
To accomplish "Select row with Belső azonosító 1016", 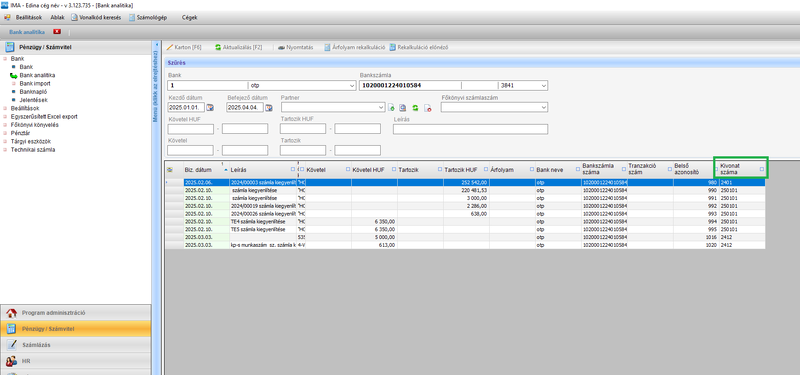I will 465,238.
